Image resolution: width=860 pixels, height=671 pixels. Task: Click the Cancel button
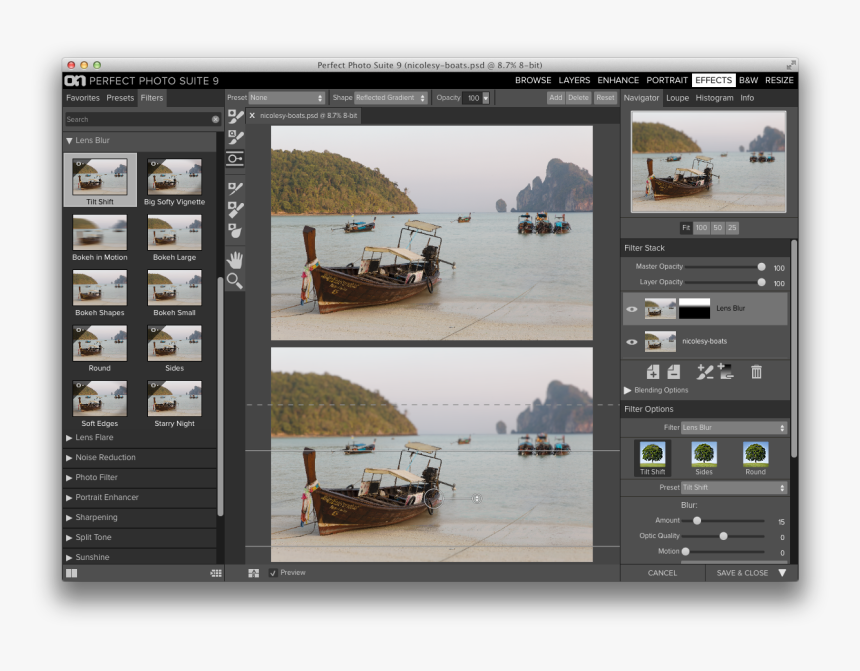pos(662,573)
